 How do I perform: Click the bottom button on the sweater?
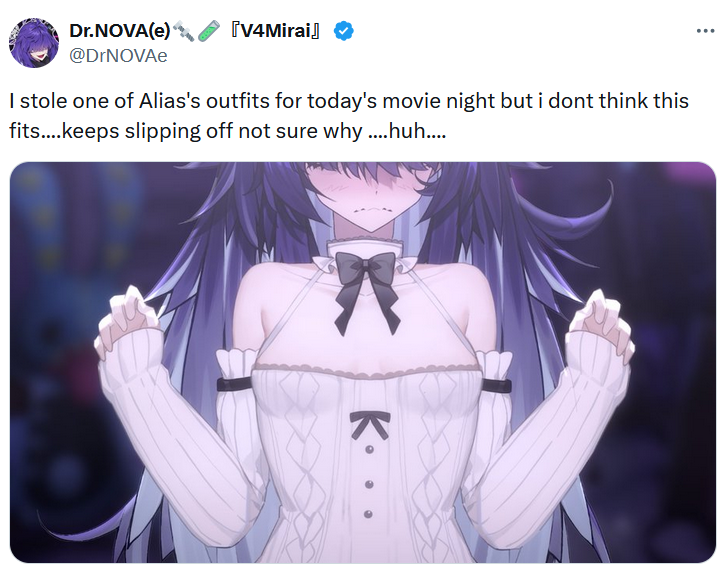[368, 514]
